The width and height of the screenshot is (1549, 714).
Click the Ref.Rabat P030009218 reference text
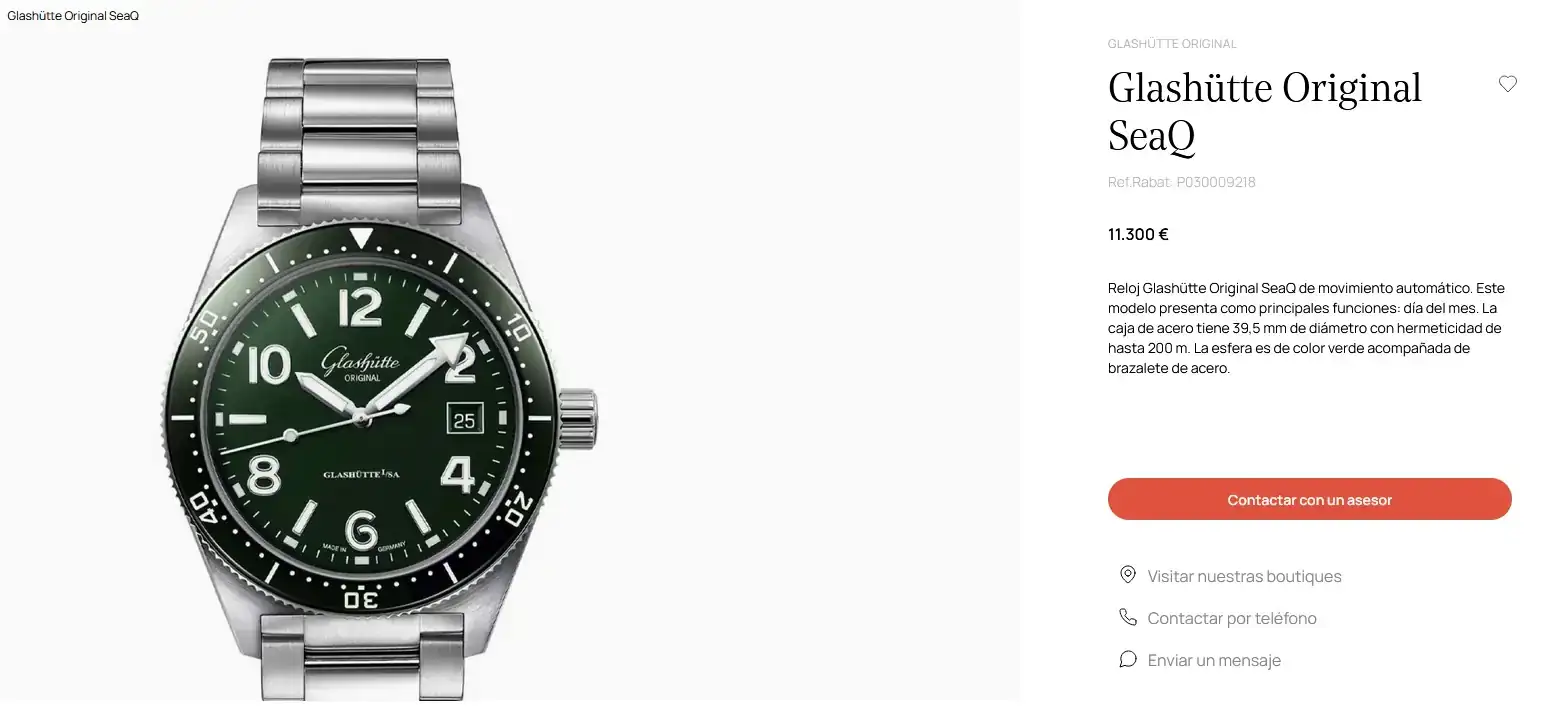tap(1181, 183)
